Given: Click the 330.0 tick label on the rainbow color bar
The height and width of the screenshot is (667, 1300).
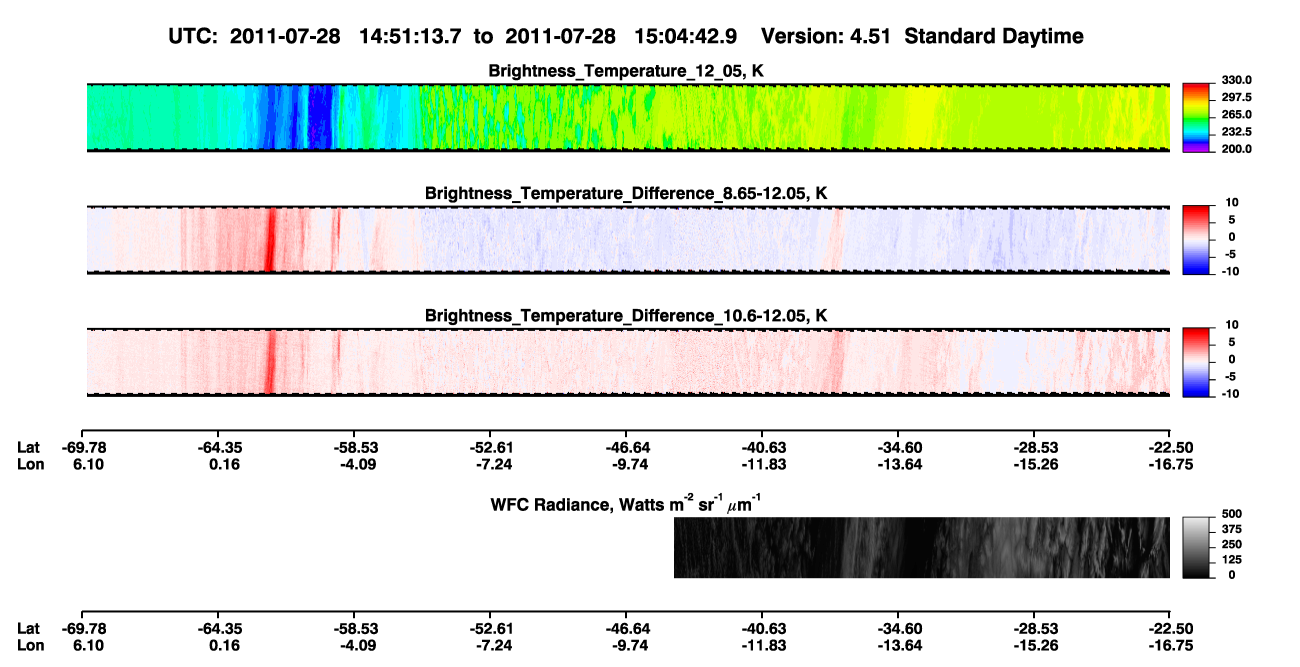Looking at the screenshot, I should tap(1235, 80).
